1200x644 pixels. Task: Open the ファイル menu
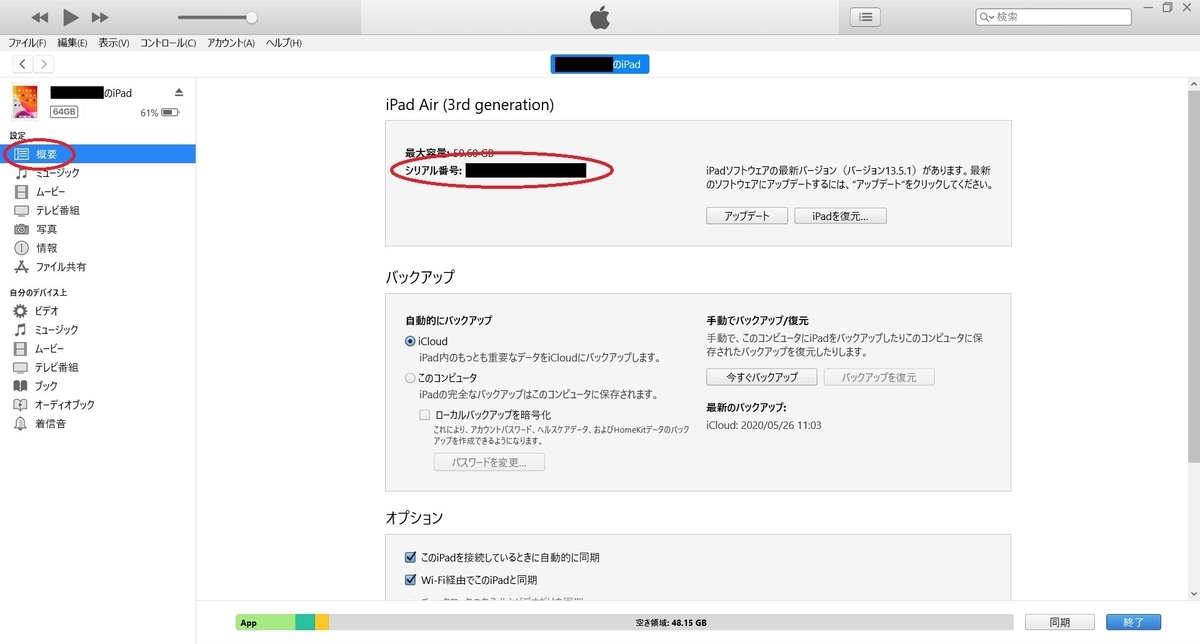coord(27,43)
